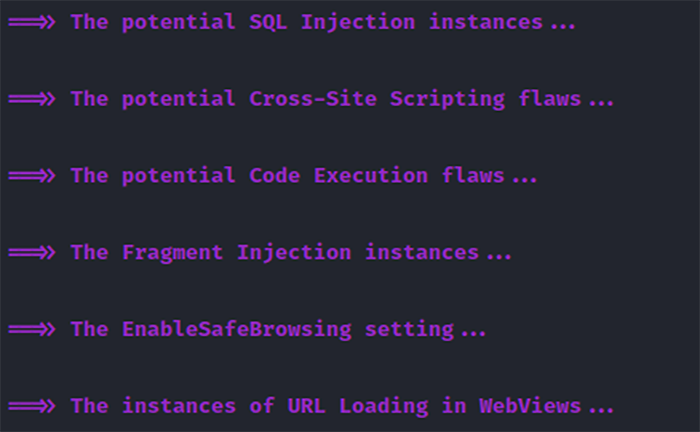The height and width of the screenshot is (432, 700).
Task: Click the arrow before Cross-Site Scripting line
Action: click(x=32, y=99)
